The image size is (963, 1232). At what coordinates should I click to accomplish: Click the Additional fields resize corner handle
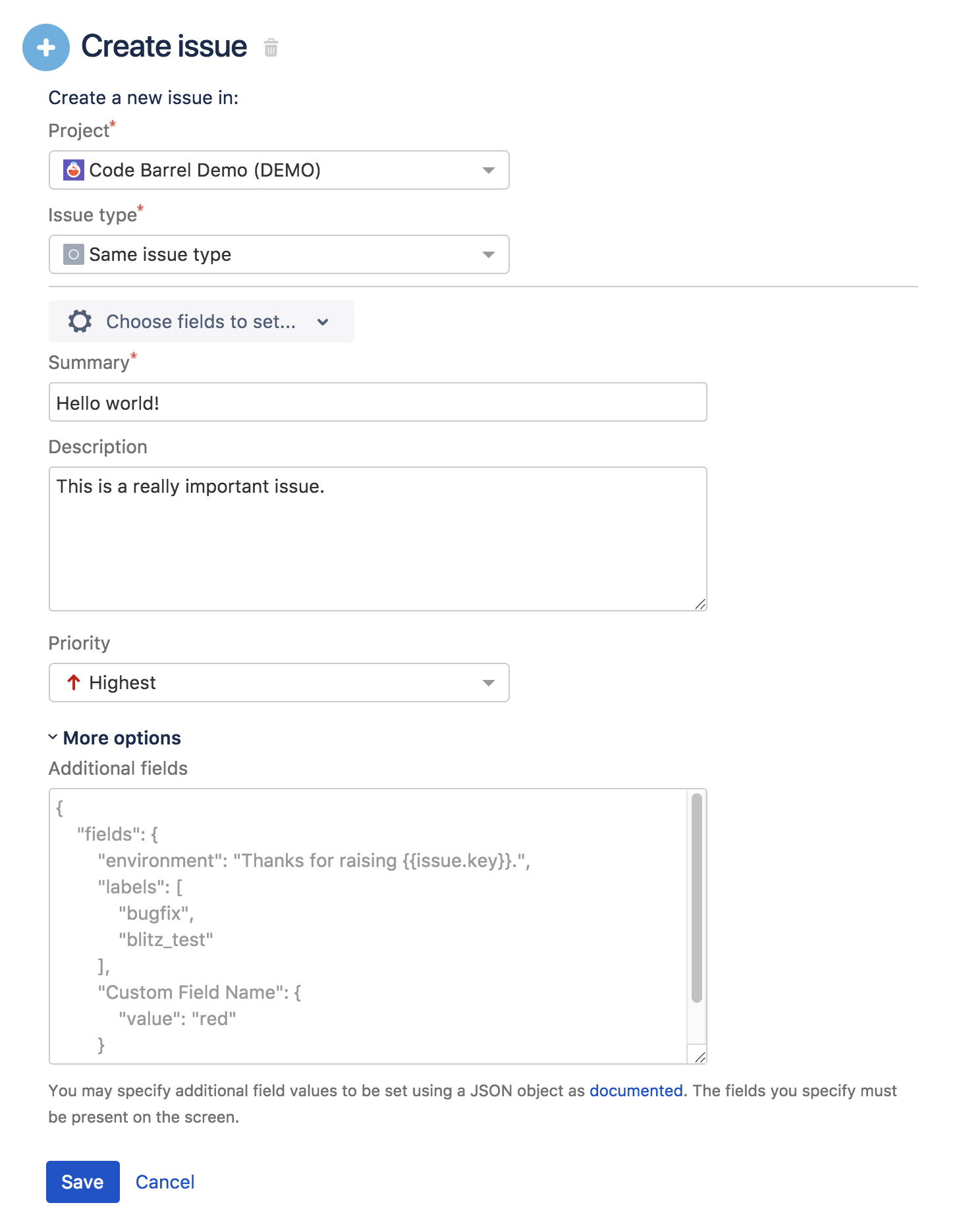tap(700, 1057)
